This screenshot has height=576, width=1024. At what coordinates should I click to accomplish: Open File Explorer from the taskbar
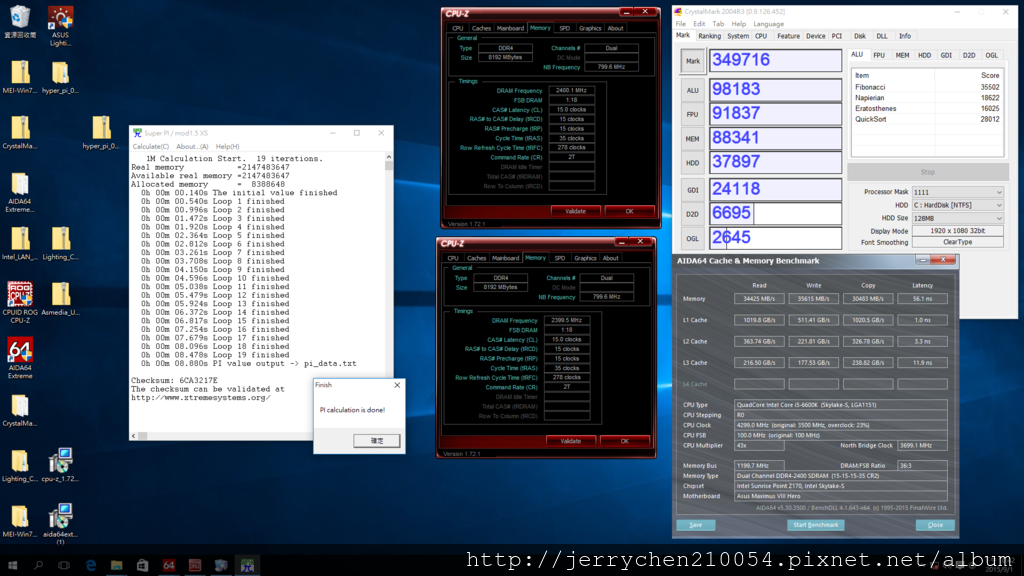coord(116,566)
